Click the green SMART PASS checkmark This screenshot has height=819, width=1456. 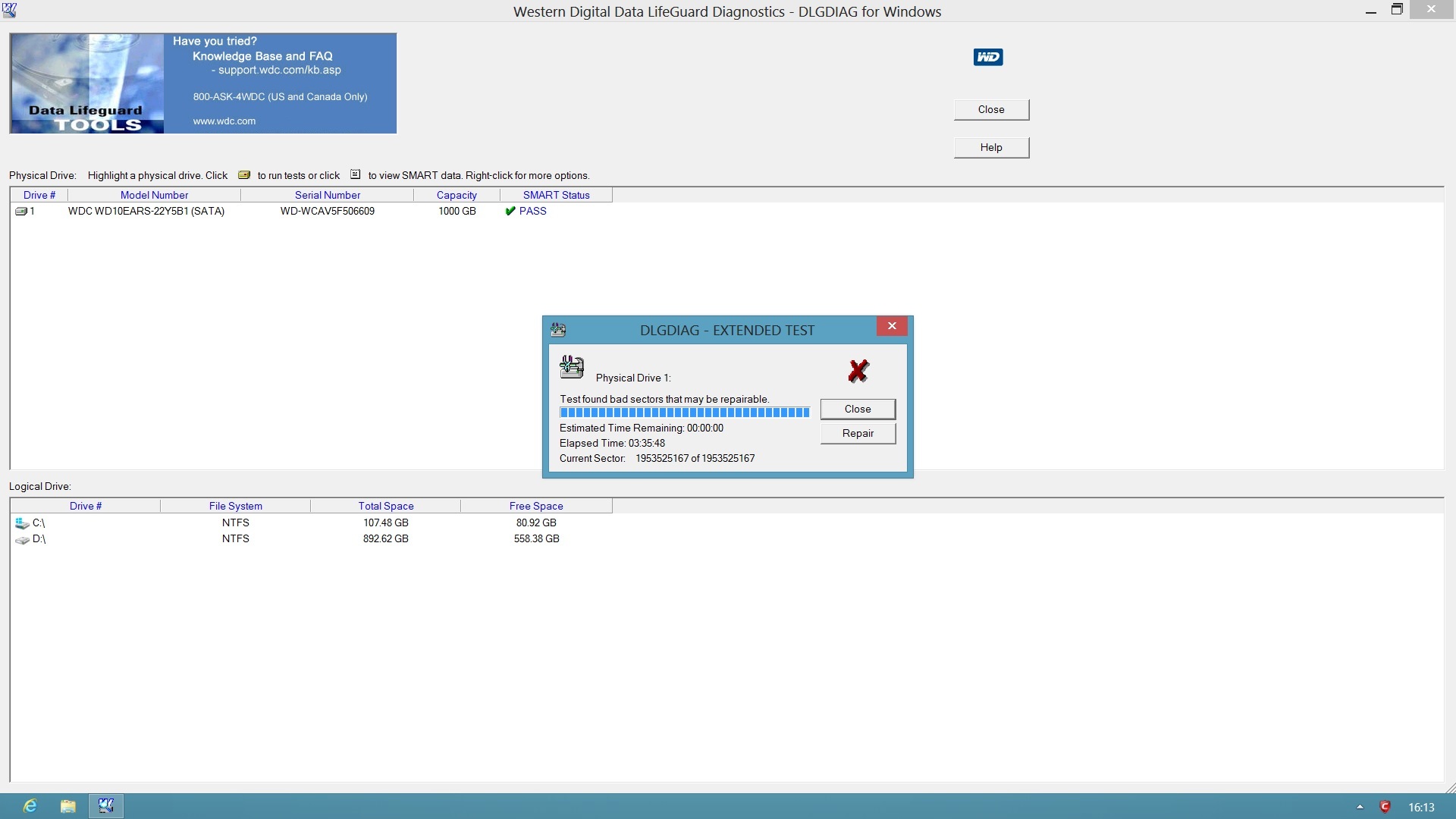510,212
